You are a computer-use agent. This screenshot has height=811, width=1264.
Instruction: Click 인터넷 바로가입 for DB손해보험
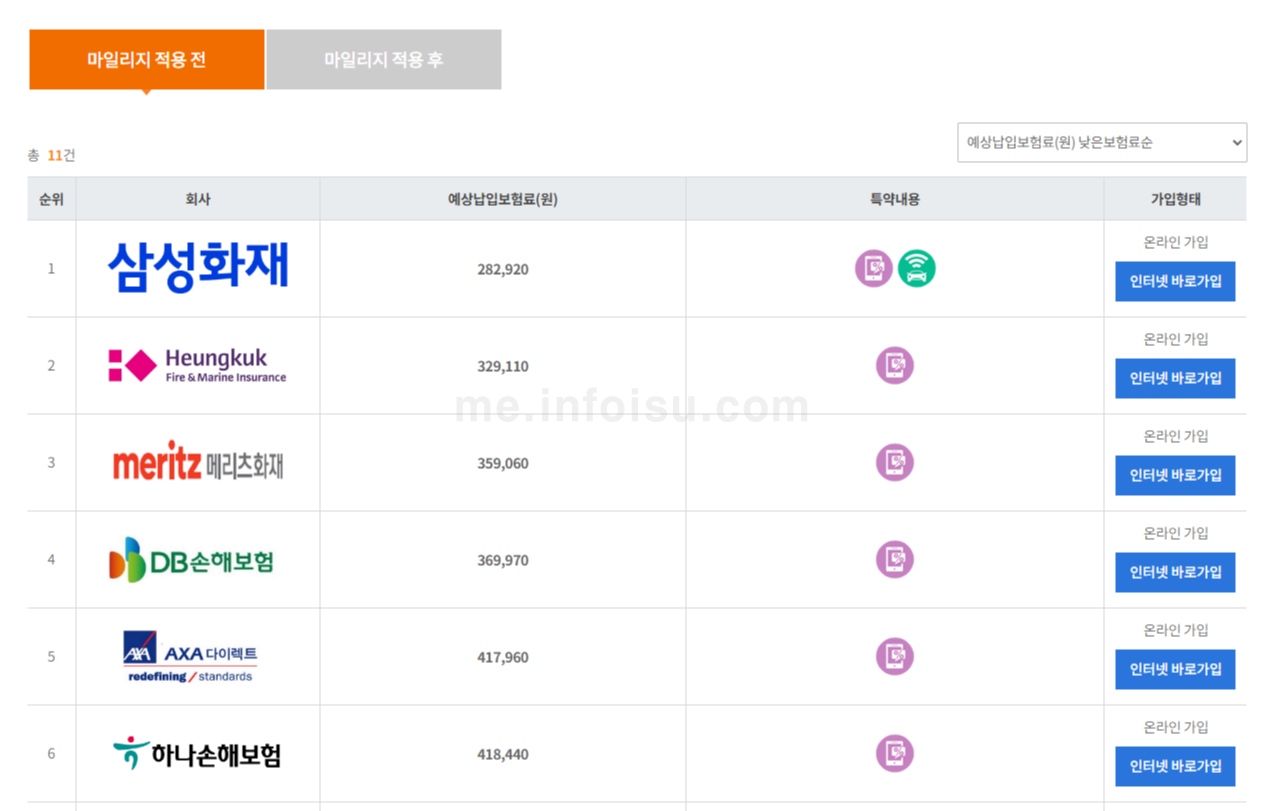click(1175, 572)
